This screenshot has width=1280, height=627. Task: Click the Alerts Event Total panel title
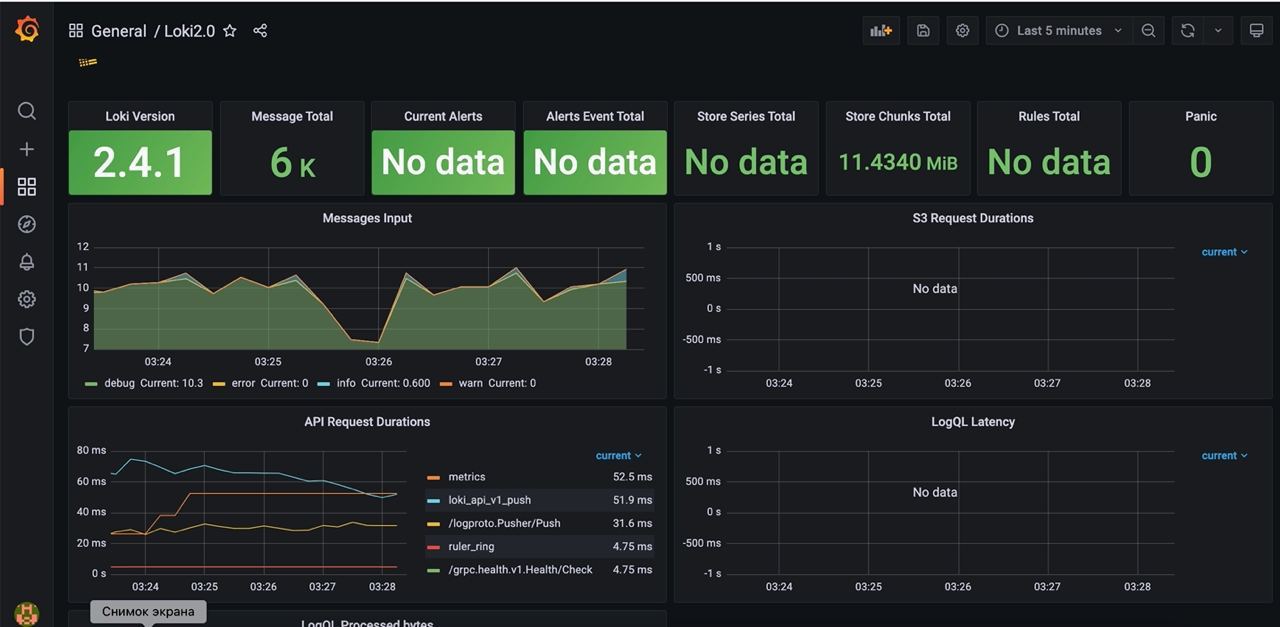pos(595,116)
